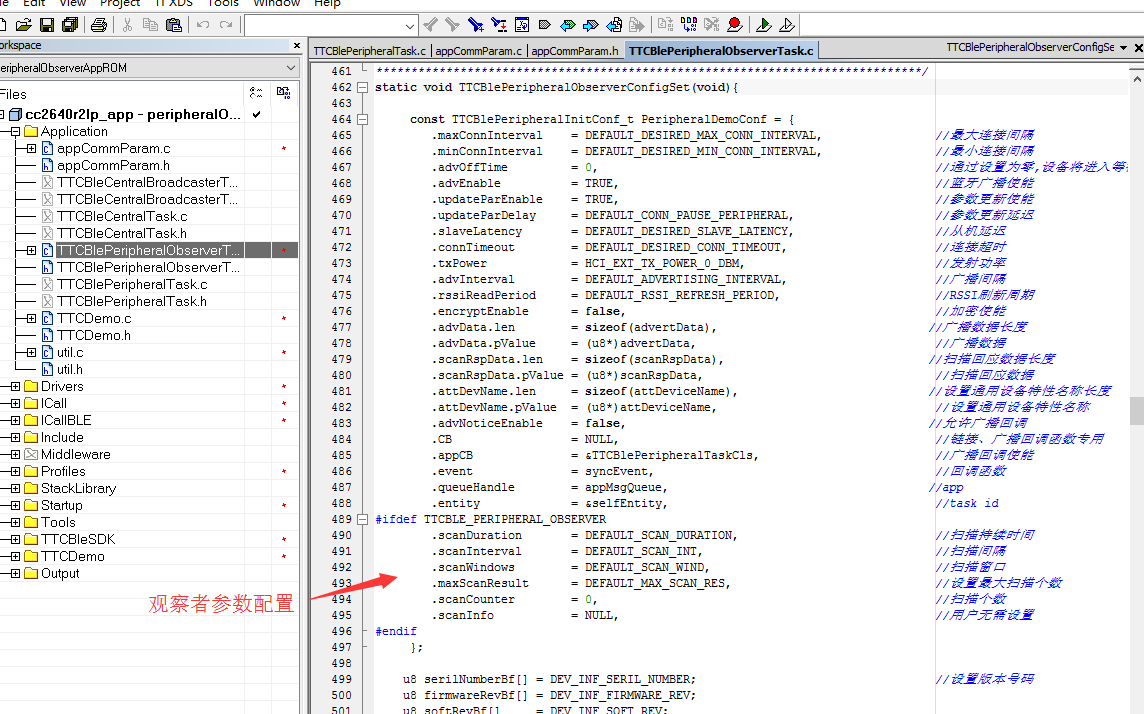Switch to the TTCBlePeripheralTask.c tab
Image resolution: width=1144 pixels, height=714 pixels.
pyautogui.click(x=369, y=51)
